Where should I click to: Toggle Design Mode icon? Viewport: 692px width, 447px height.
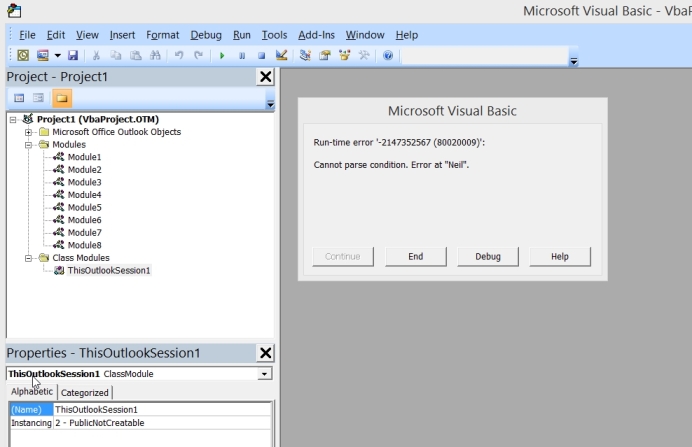point(281,55)
